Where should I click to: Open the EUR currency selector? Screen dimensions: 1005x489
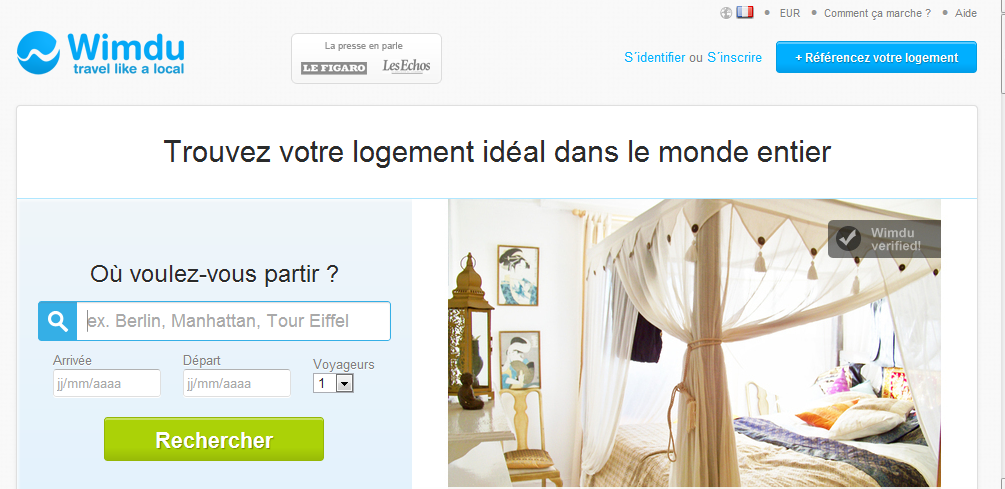coord(790,13)
